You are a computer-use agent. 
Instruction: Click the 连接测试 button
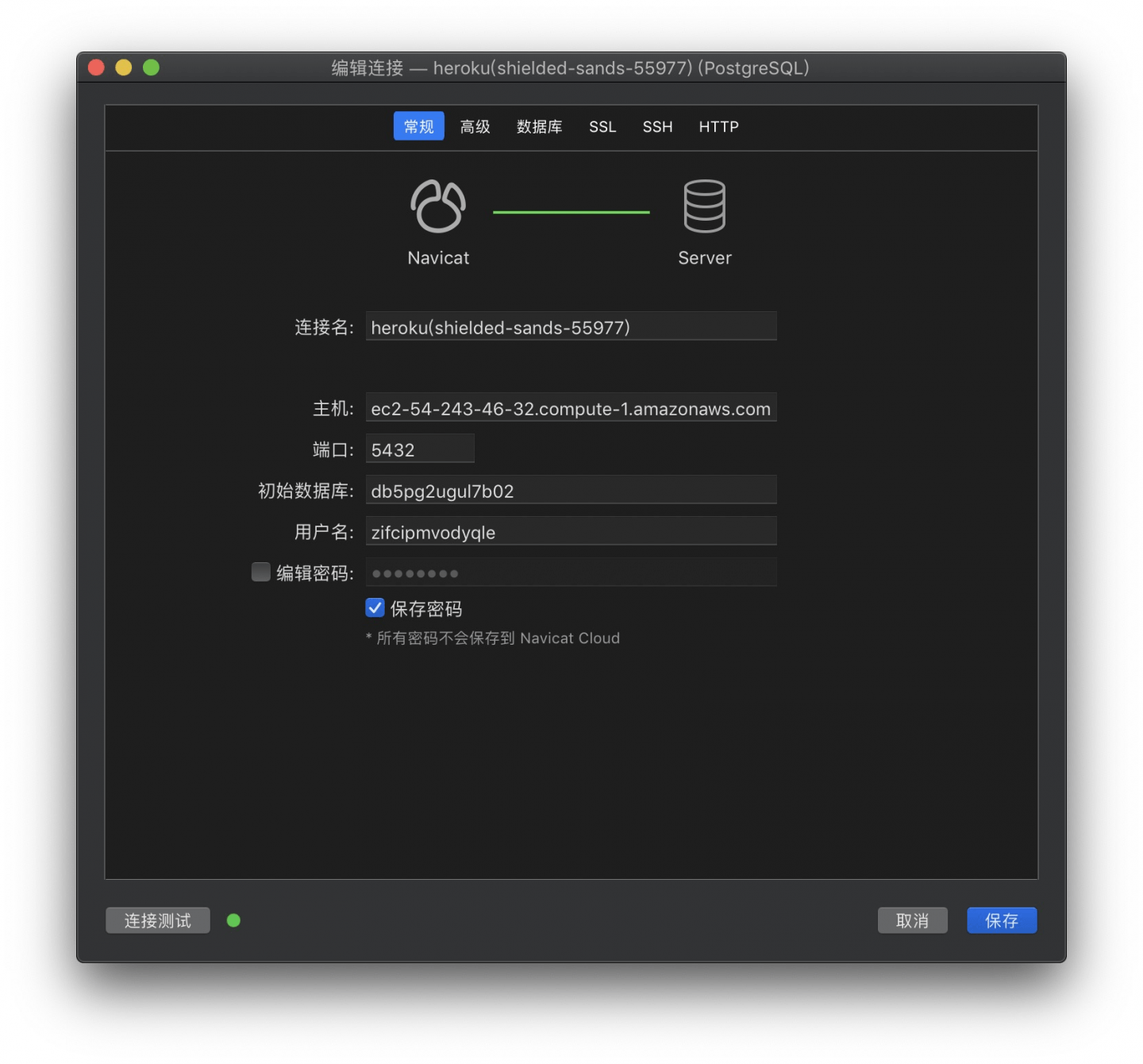[158, 920]
